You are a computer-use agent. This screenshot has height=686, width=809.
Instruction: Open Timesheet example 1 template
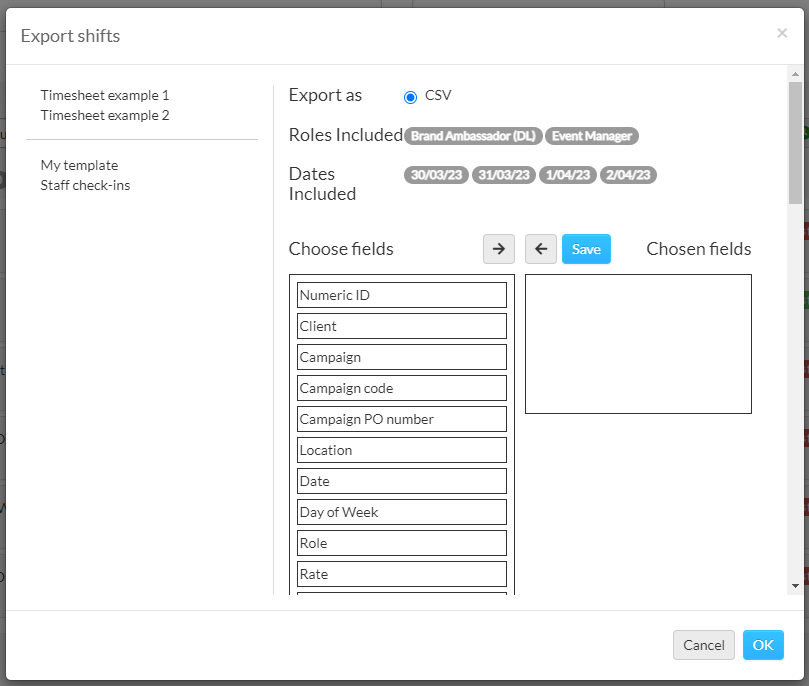click(105, 95)
